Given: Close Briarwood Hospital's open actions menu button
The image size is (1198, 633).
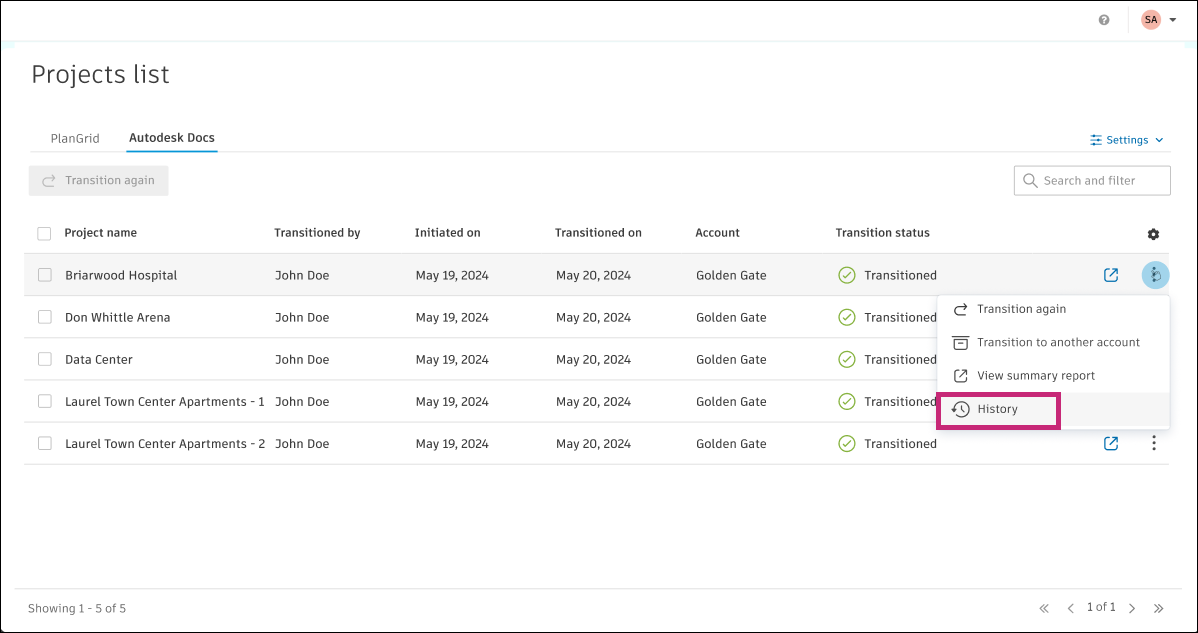Looking at the screenshot, I should point(1155,275).
